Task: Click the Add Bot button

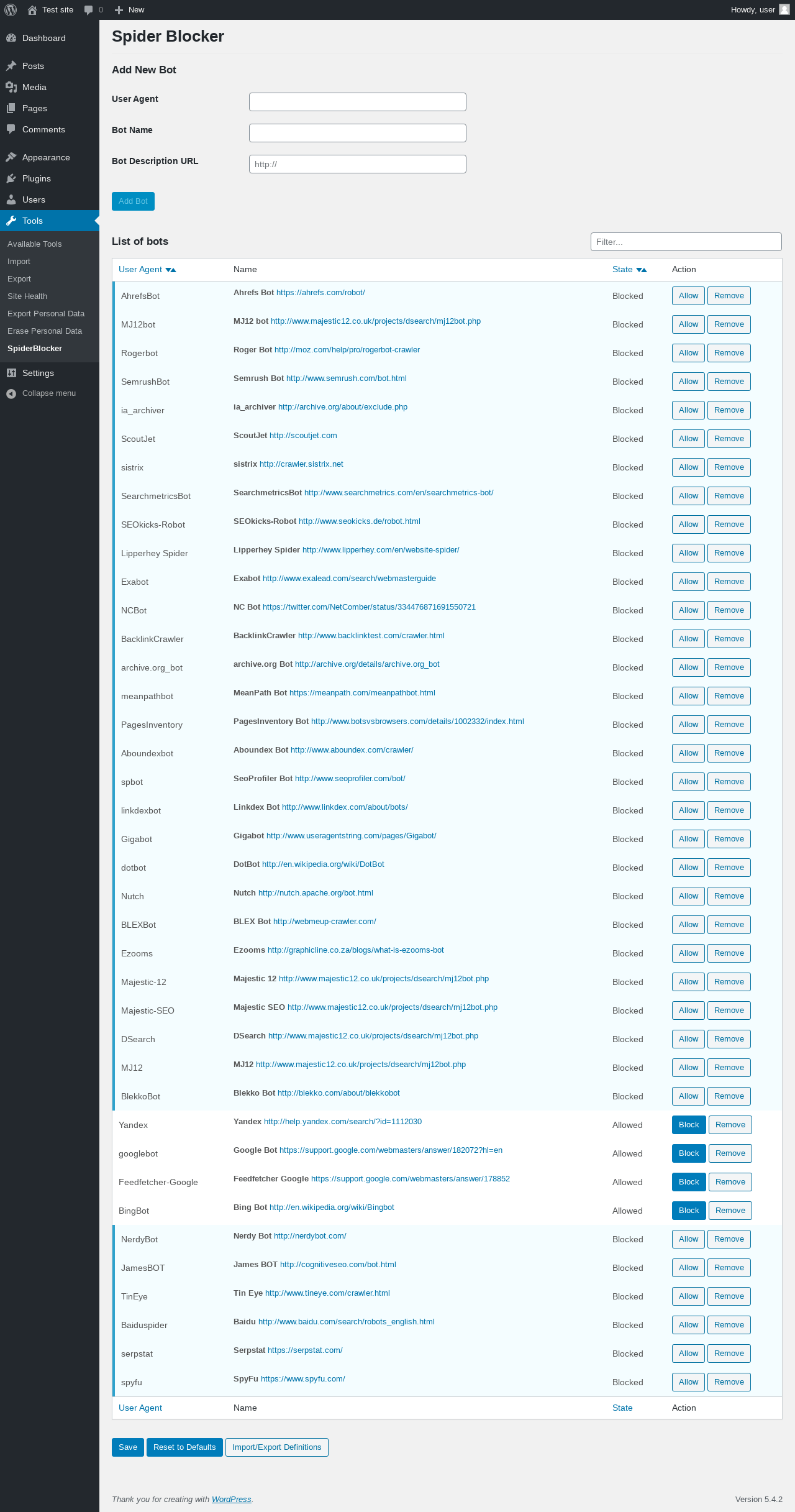Action: (133, 201)
